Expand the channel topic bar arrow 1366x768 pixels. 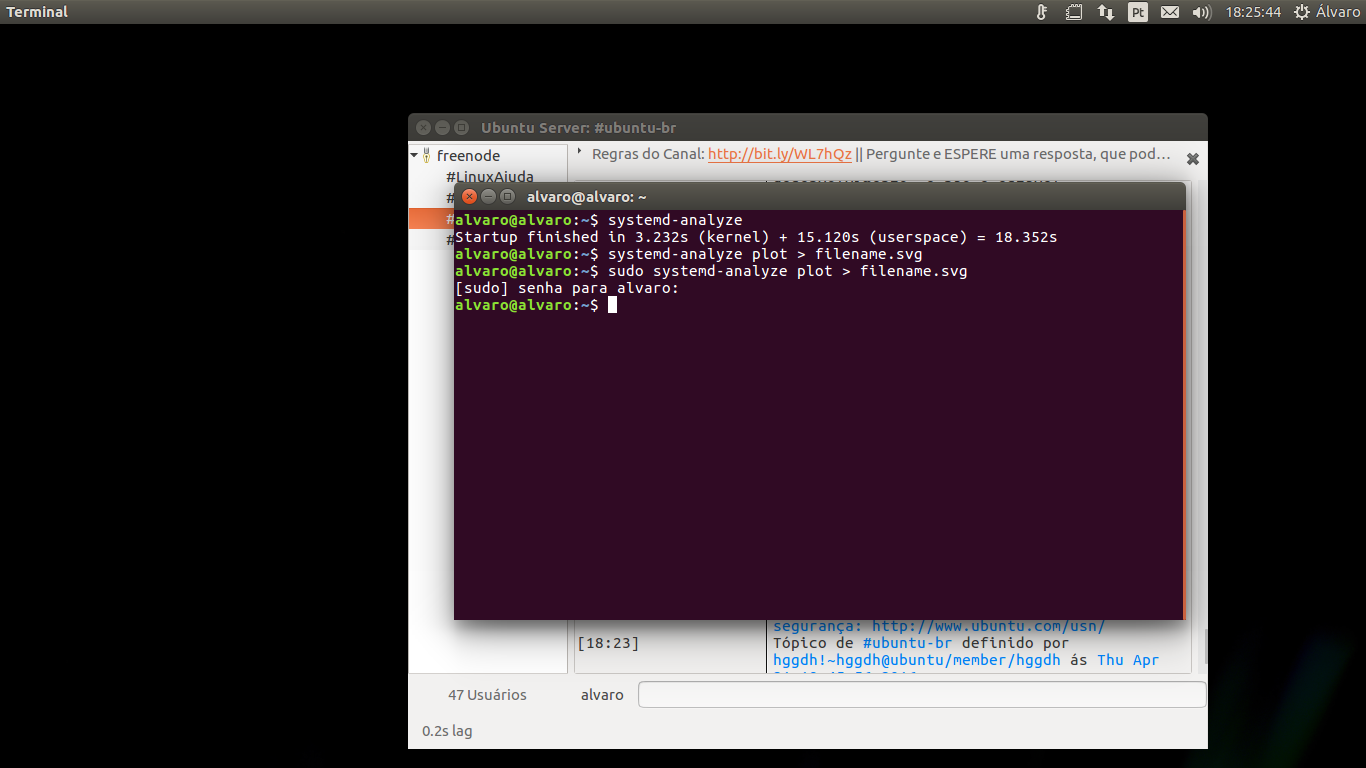(x=580, y=151)
